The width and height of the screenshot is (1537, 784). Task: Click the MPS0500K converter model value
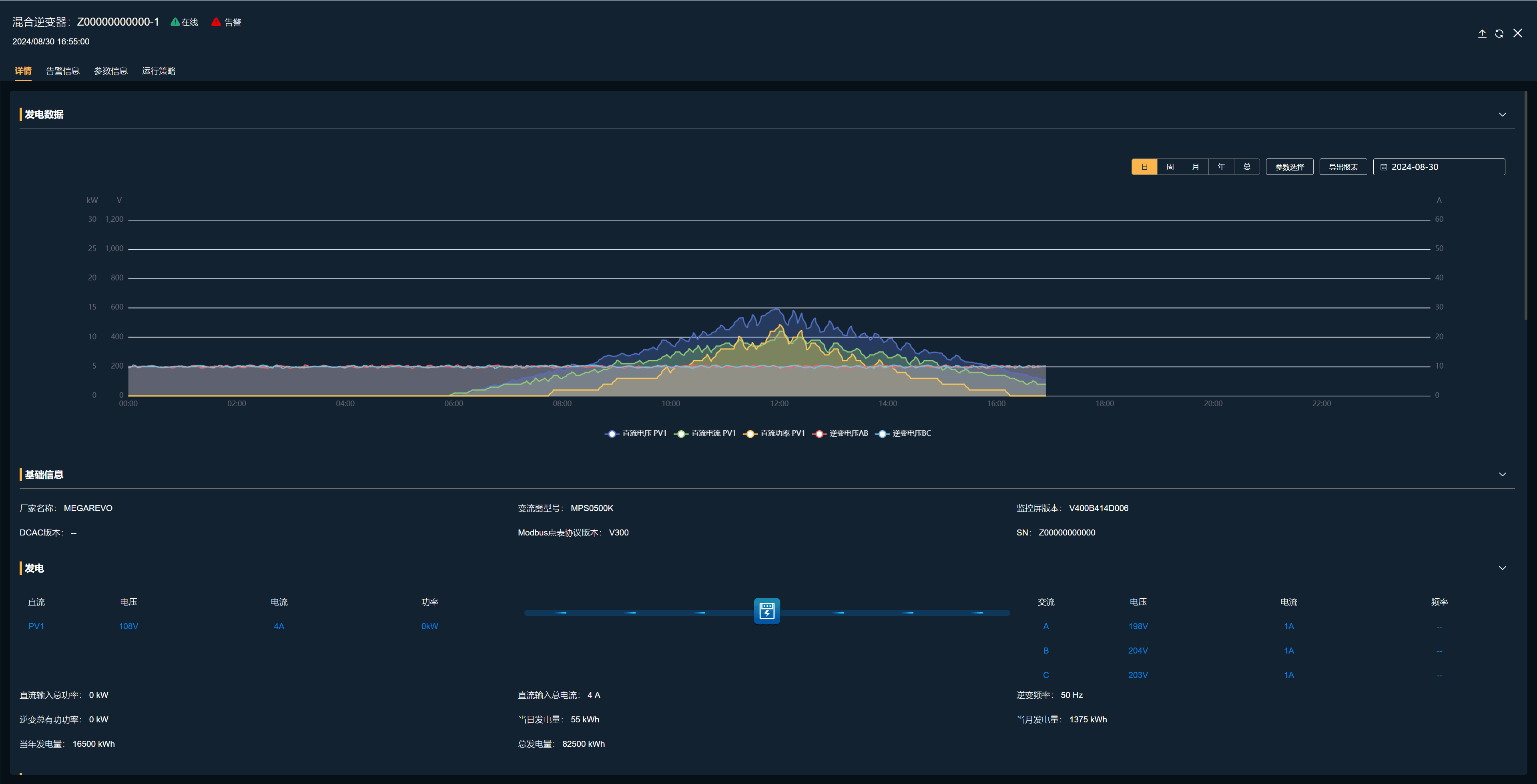(592, 508)
